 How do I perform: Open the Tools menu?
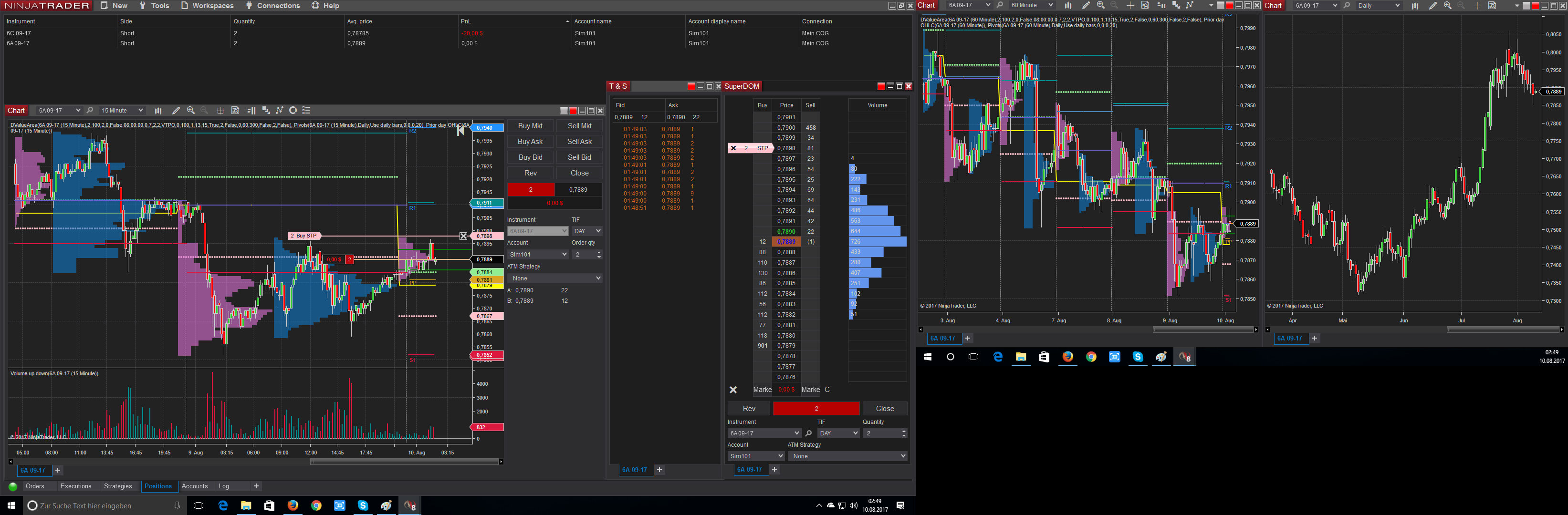click(x=154, y=5)
